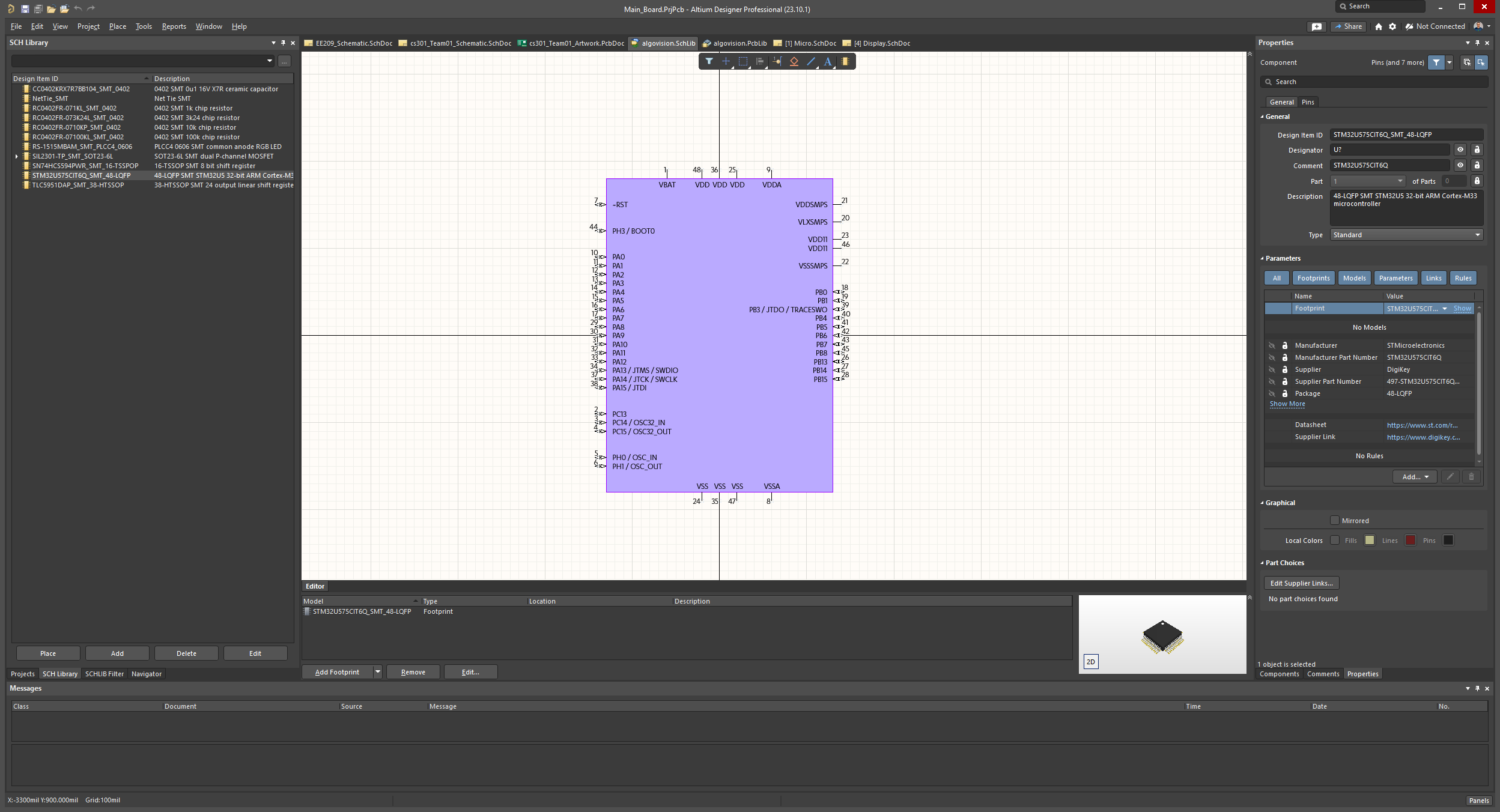Open the Place menu
Viewport: 1500px width, 812px height.
pyautogui.click(x=118, y=26)
